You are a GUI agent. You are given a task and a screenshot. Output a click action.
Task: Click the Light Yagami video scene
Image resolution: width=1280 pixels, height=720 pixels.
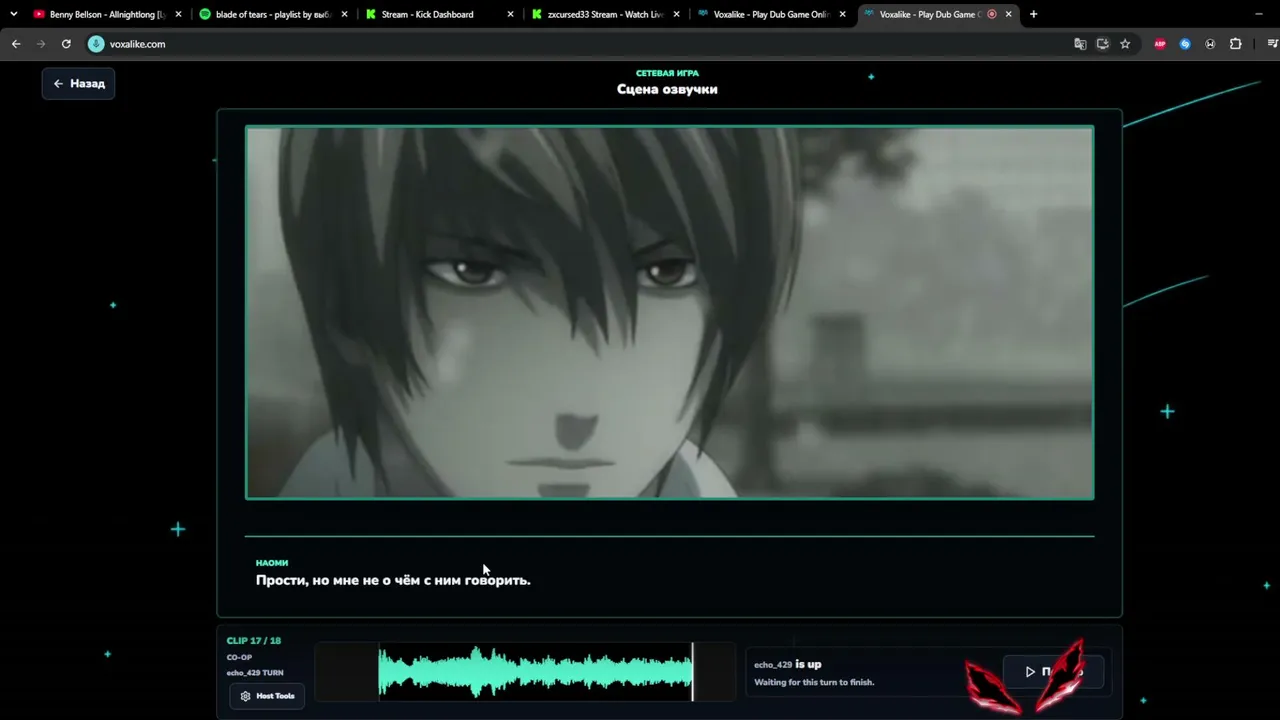coord(670,312)
